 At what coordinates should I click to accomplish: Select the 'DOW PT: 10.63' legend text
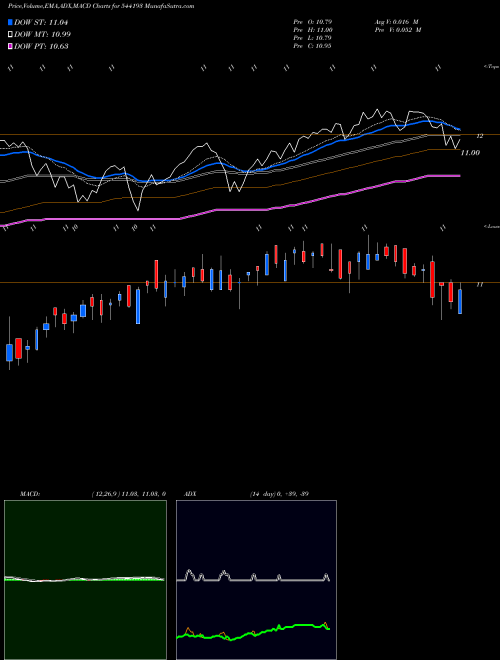click(41, 46)
